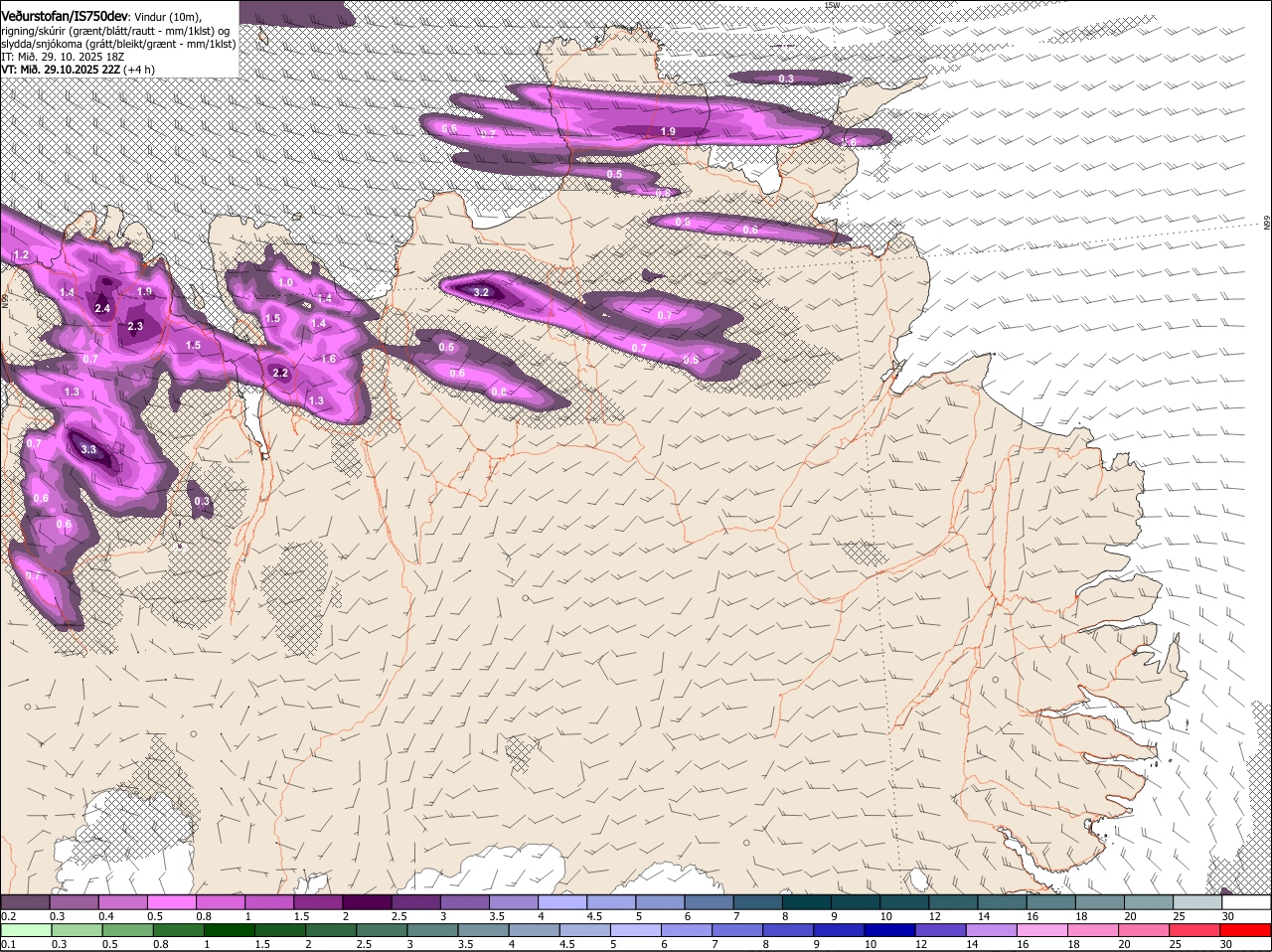Click the bright red swatch labeled 30
The height and width of the screenshot is (952, 1272).
coord(1246,930)
